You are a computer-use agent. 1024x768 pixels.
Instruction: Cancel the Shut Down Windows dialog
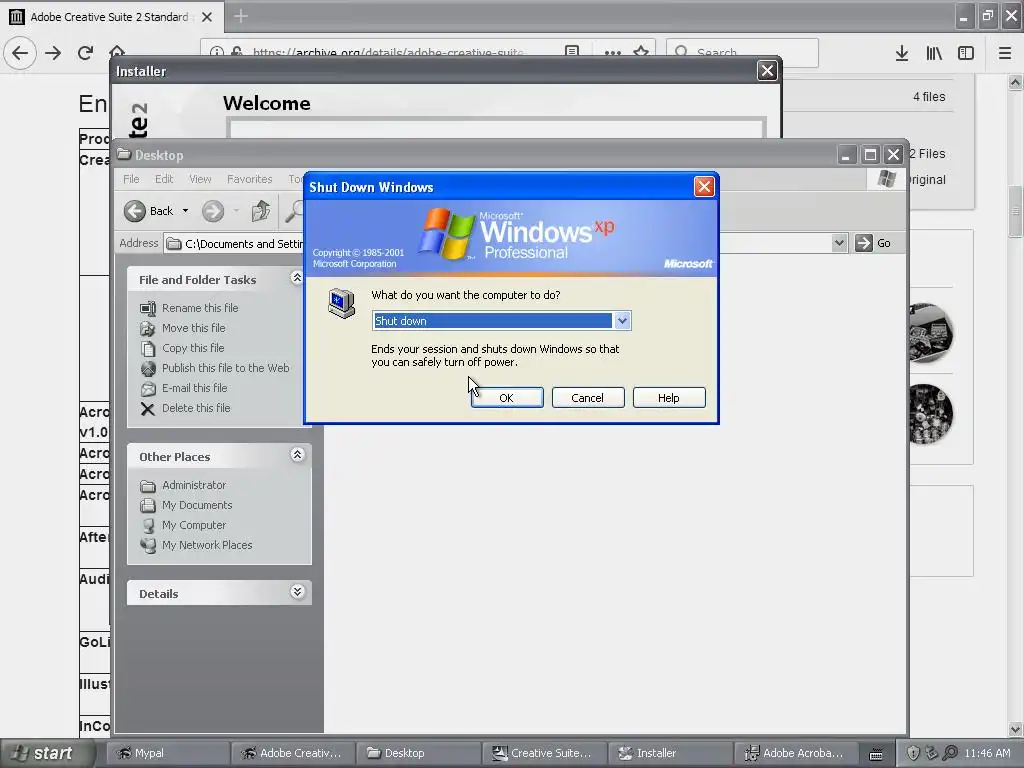tap(588, 398)
